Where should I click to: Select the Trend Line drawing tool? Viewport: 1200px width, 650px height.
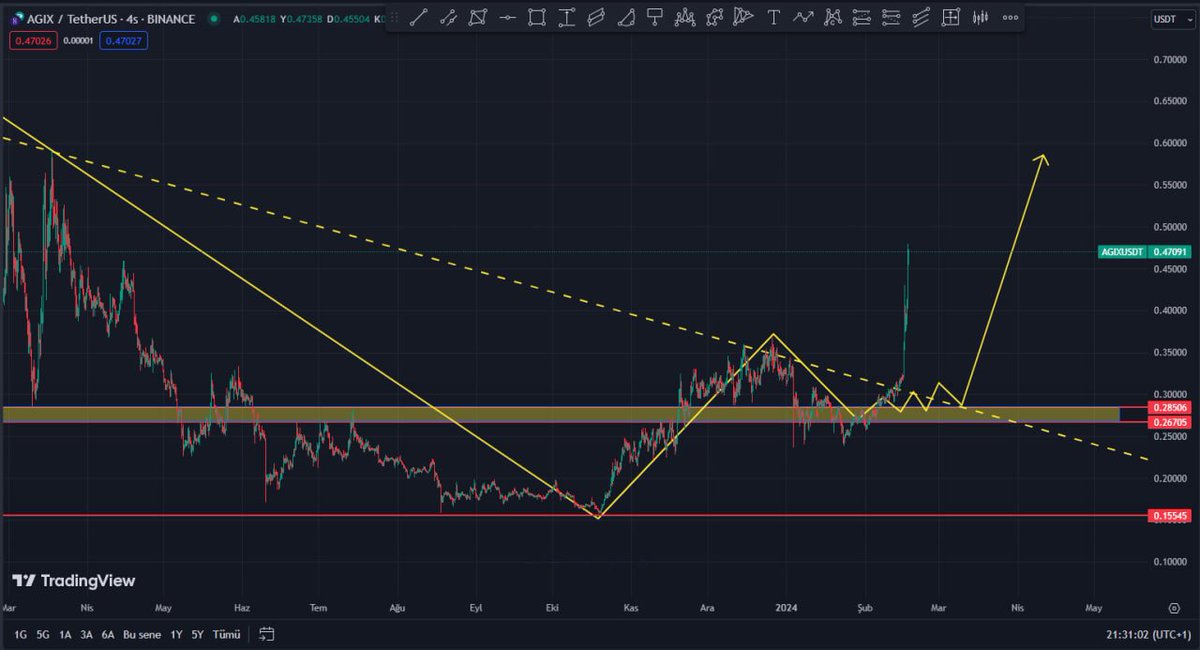pyautogui.click(x=420, y=17)
